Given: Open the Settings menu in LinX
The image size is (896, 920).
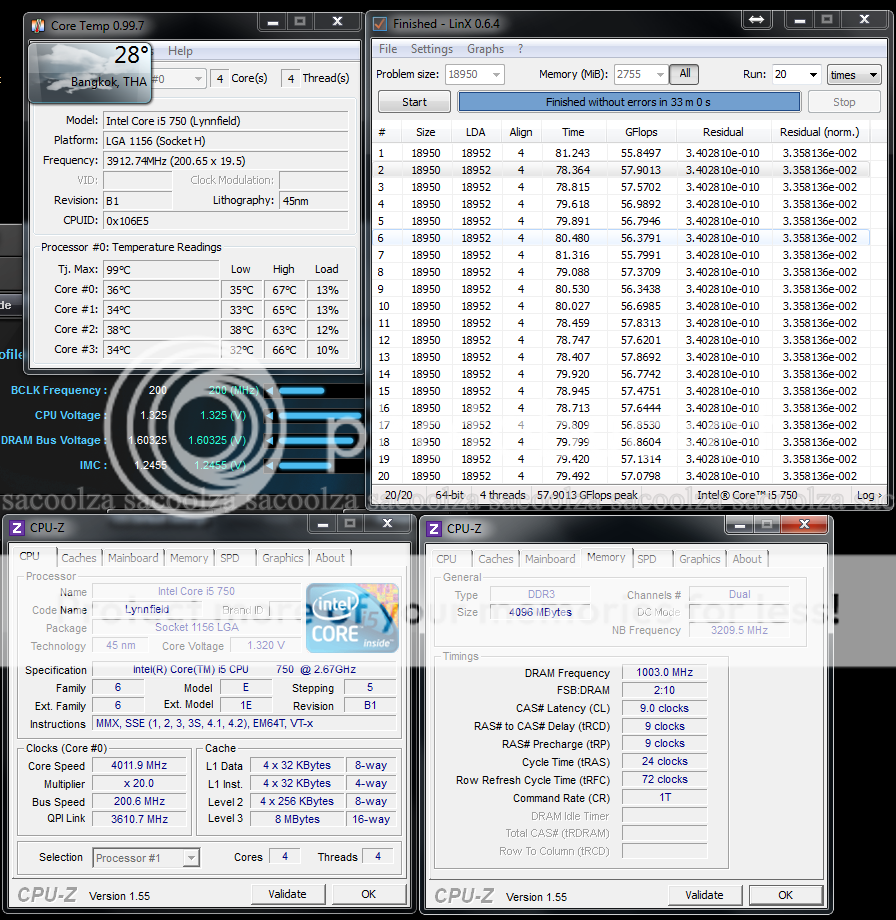Looking at the screenshot, I should click(431, 49).
